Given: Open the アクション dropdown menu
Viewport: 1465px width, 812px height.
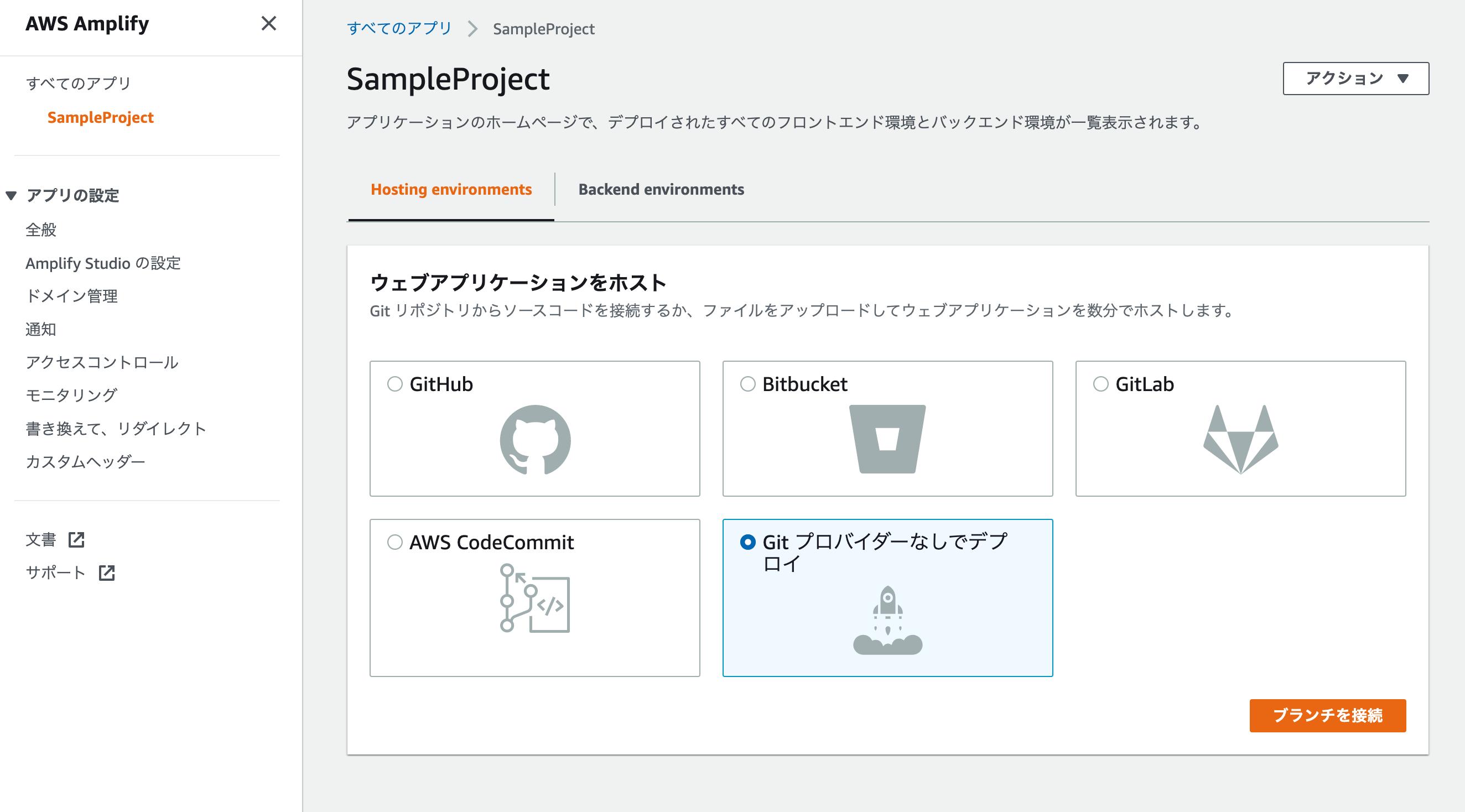Looking at the screenshot, I should [x=1355, y=79].
